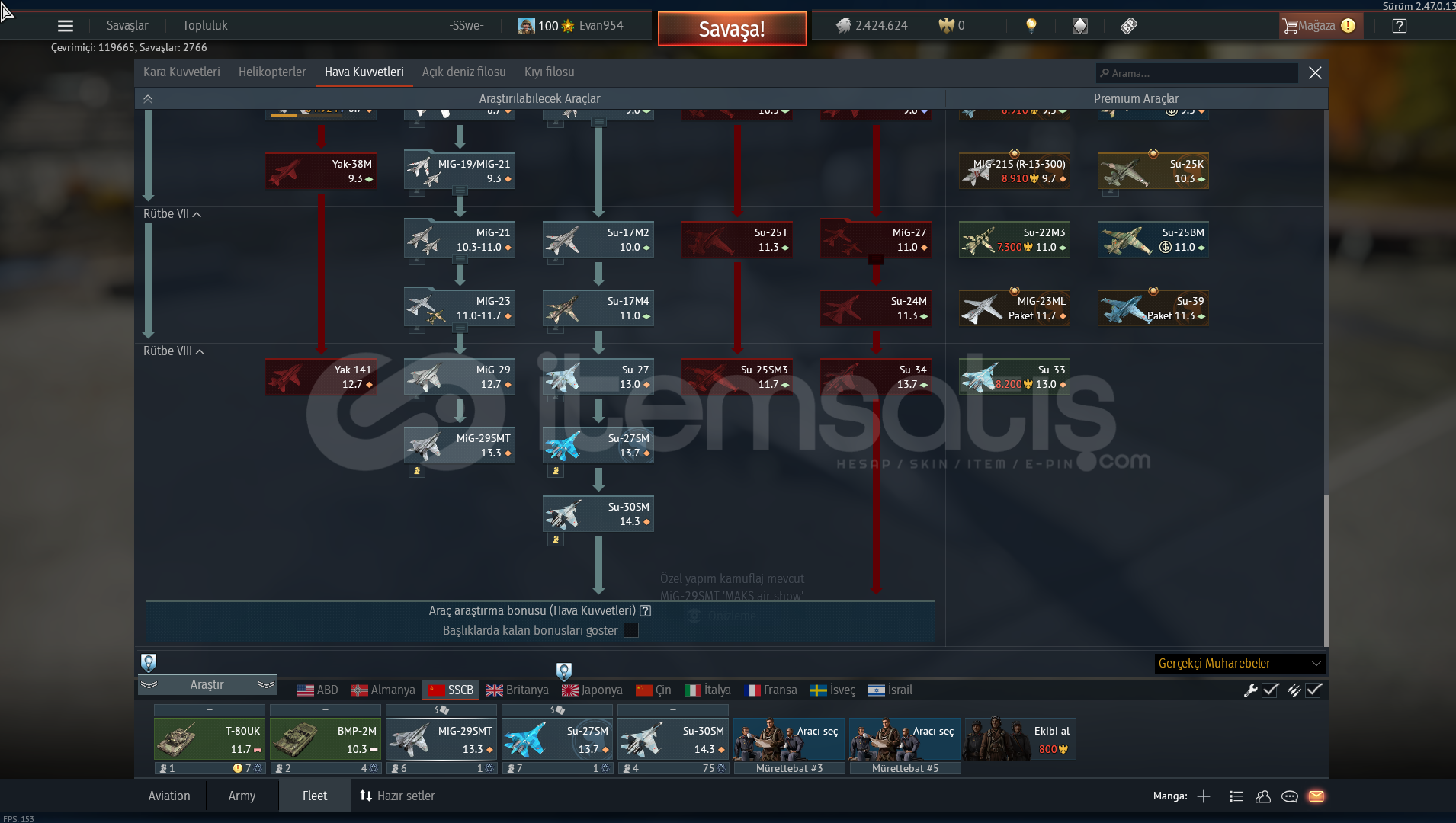1456x823 pixels.
Task: Open the hamburger main menu
Action: pos(66,26)
